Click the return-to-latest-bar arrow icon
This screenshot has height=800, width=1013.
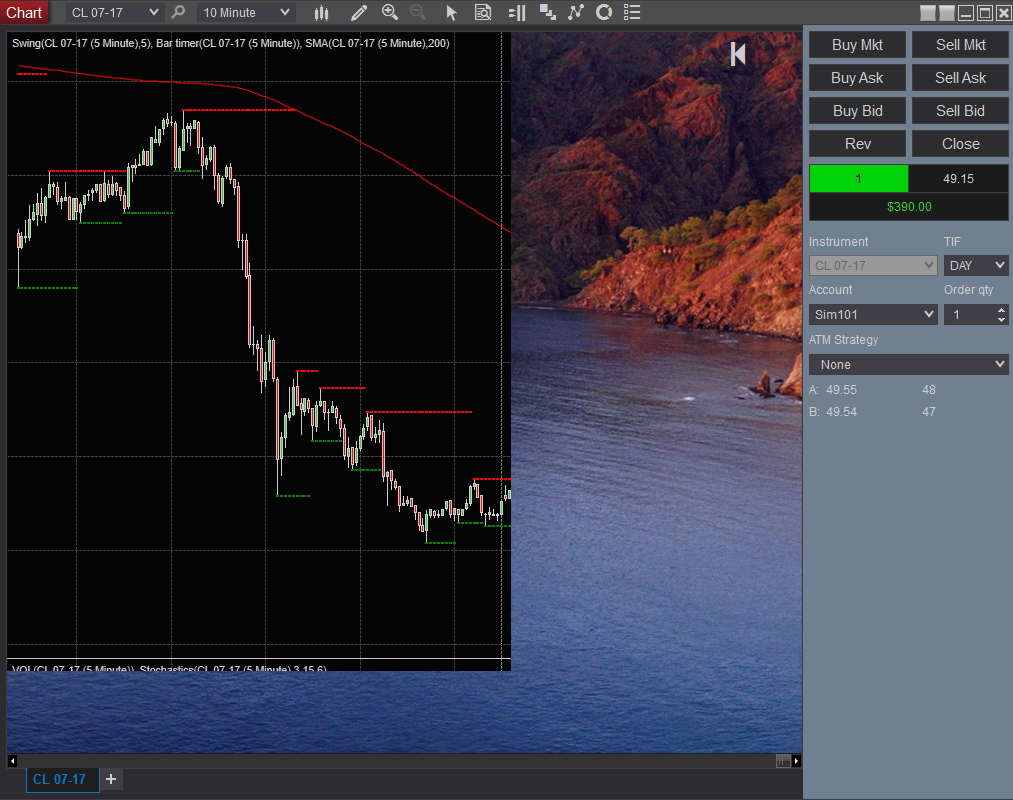[738, 54]
